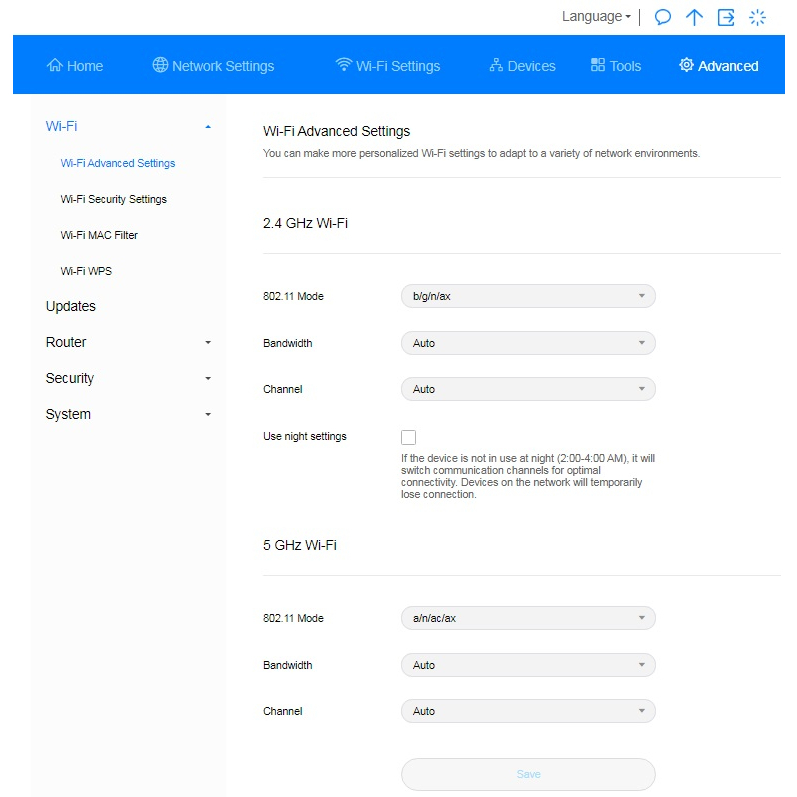The width and height of the screenshot is (797, 797).
Task: Open the Devices tab
Action: (x=522, y=66)
